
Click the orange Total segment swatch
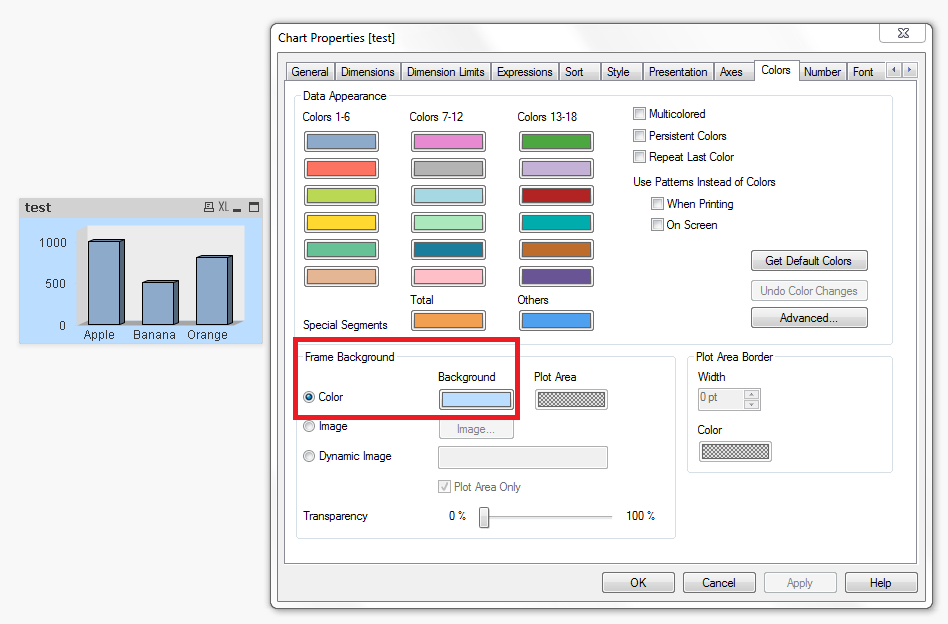(449, 320)
